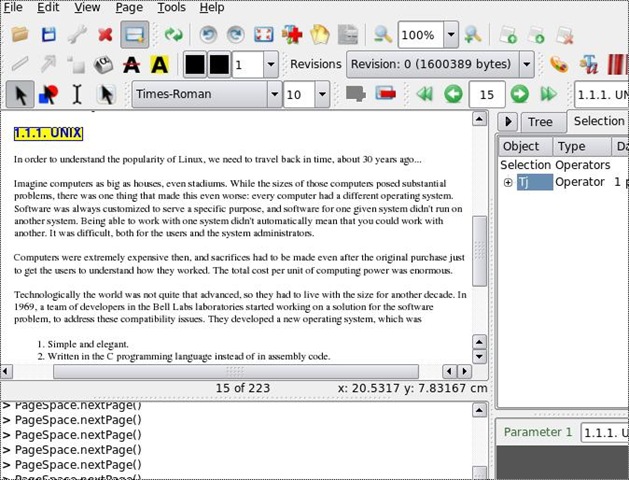This screenshot has width=629, height=480.
Task: Open the Page menu
Action: pyautogui.click(x=129, y=7)
